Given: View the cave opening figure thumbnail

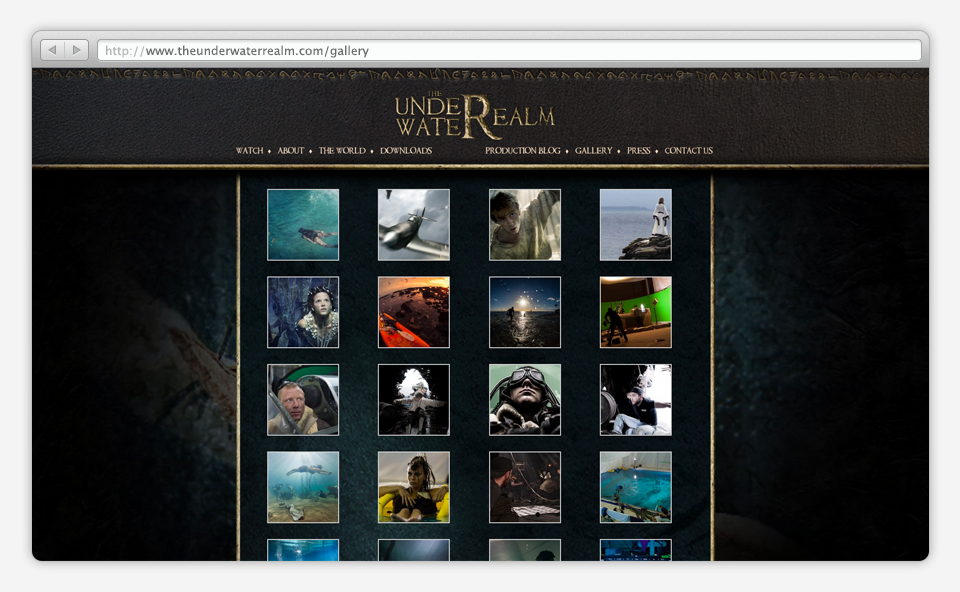Looking at the screenshot, I should (414, 400).
